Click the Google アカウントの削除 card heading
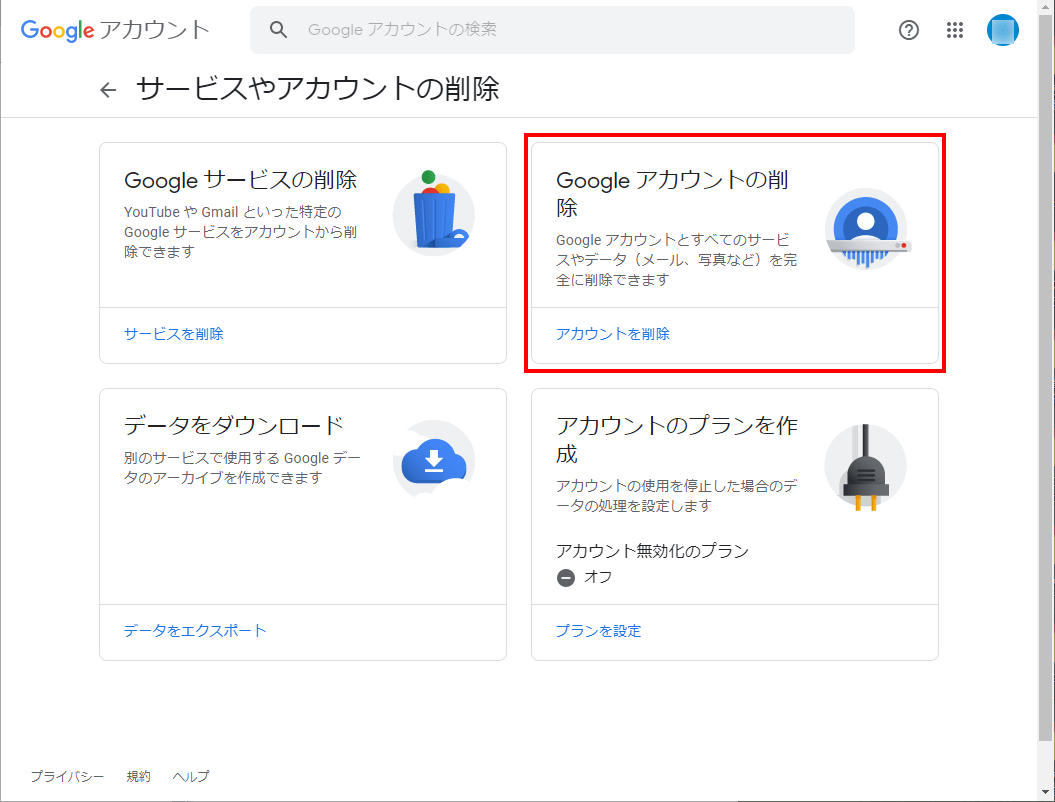 672,194
